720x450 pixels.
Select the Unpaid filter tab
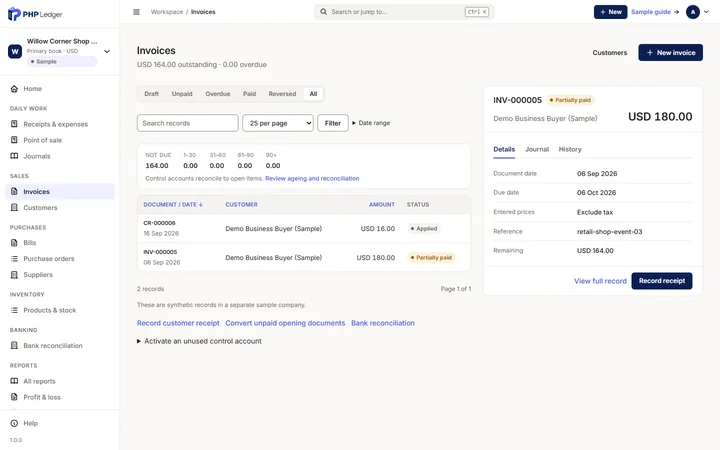tap(182, 94)
